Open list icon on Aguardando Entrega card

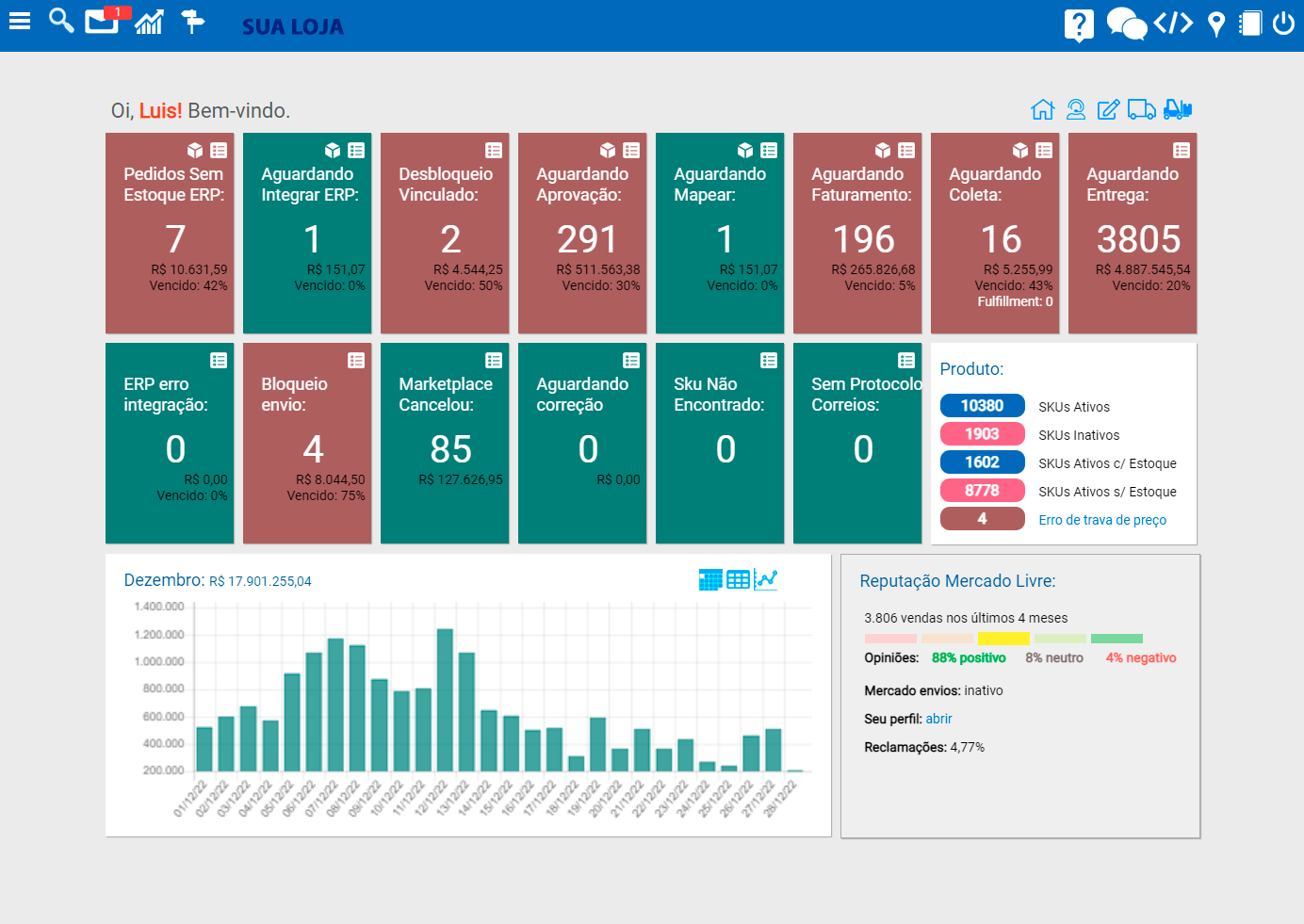click(1182, 150)
